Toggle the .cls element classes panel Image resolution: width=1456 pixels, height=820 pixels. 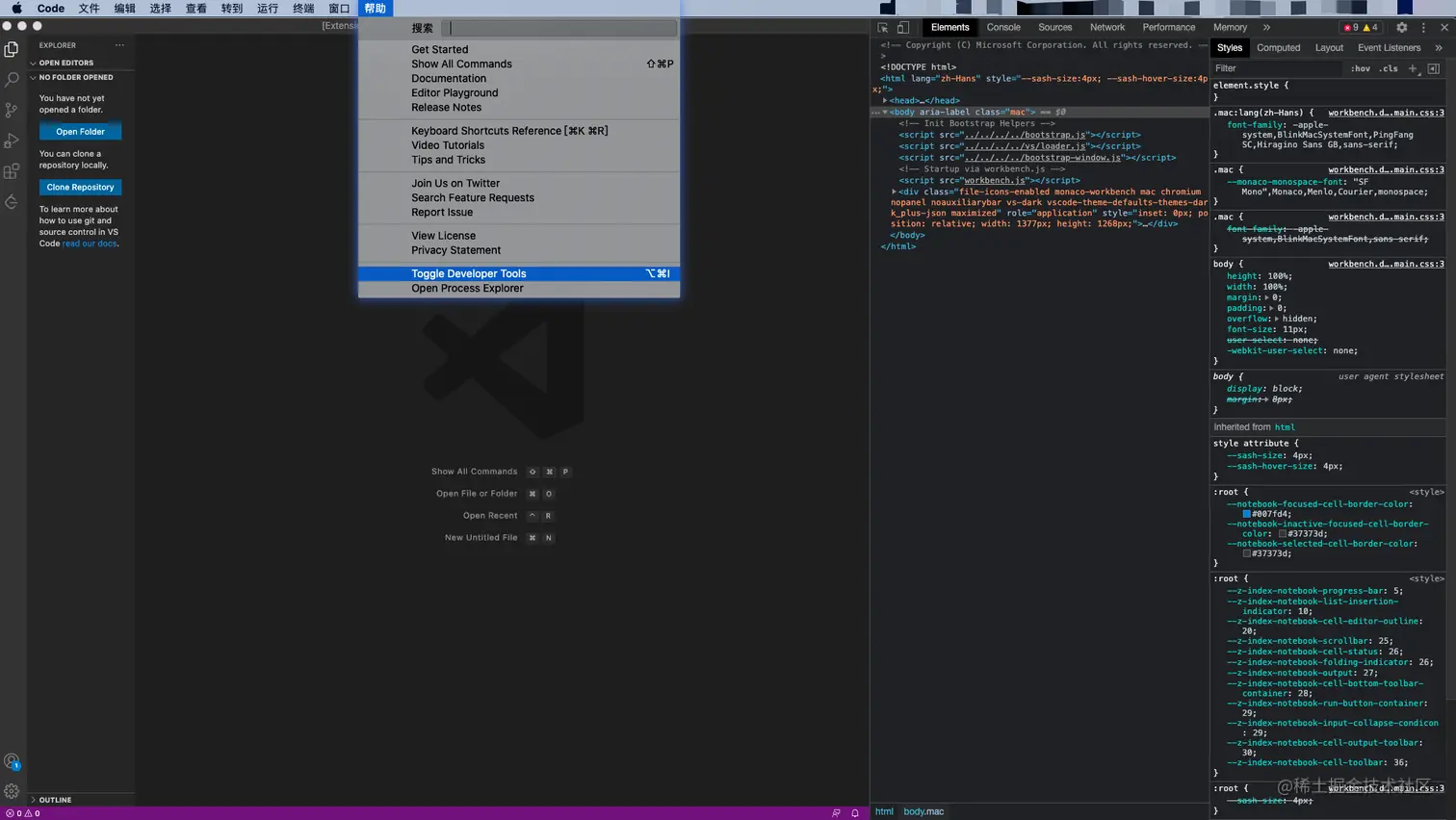click(x=1388, y=68)
